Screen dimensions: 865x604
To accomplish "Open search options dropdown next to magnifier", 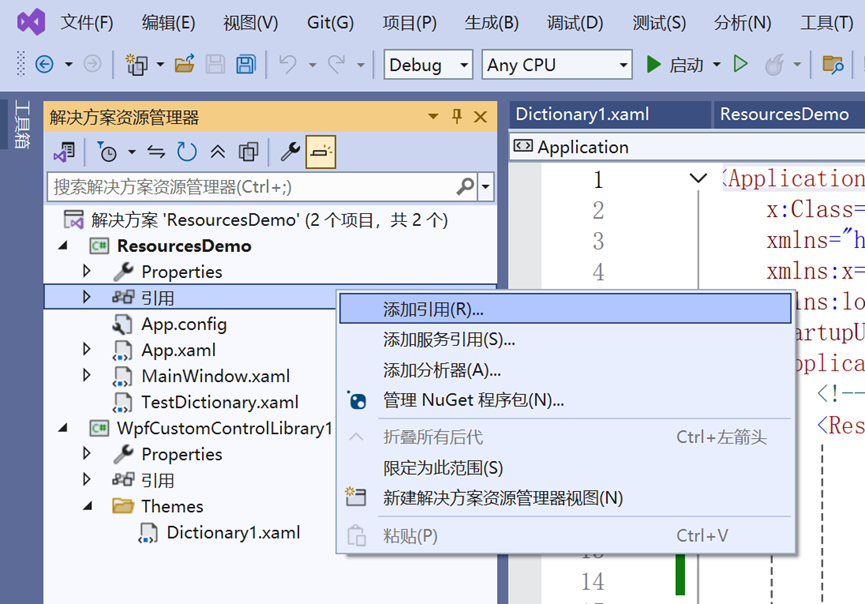I will (x=485, y=187).
